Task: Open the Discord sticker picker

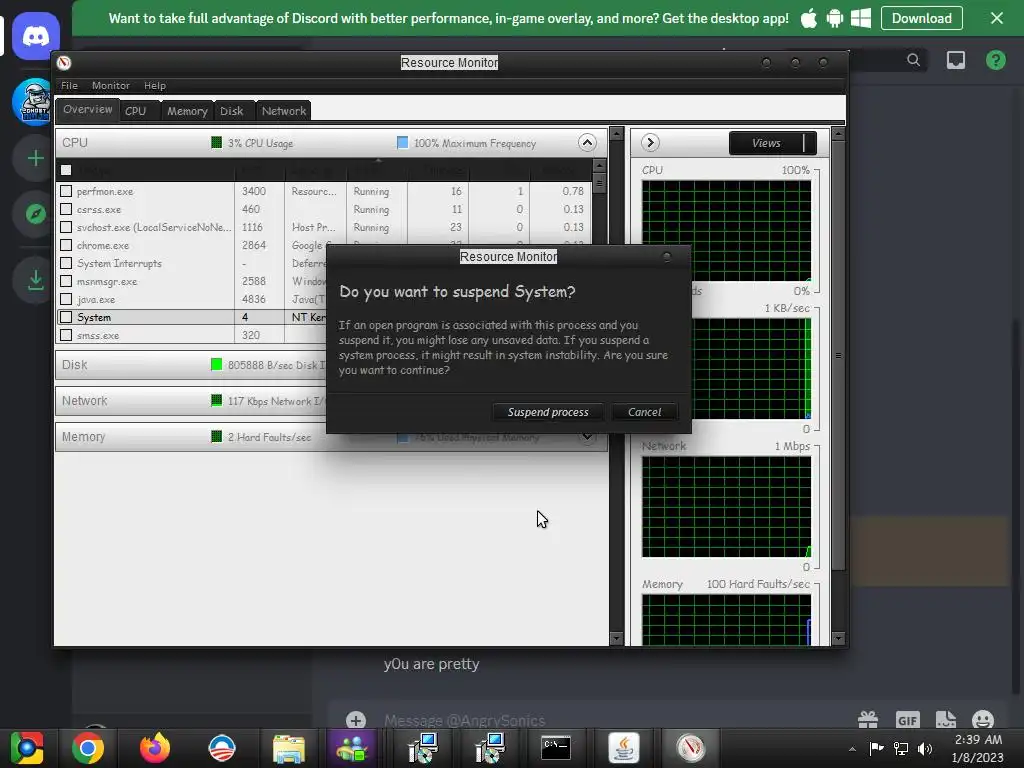Action: point(946,720)
